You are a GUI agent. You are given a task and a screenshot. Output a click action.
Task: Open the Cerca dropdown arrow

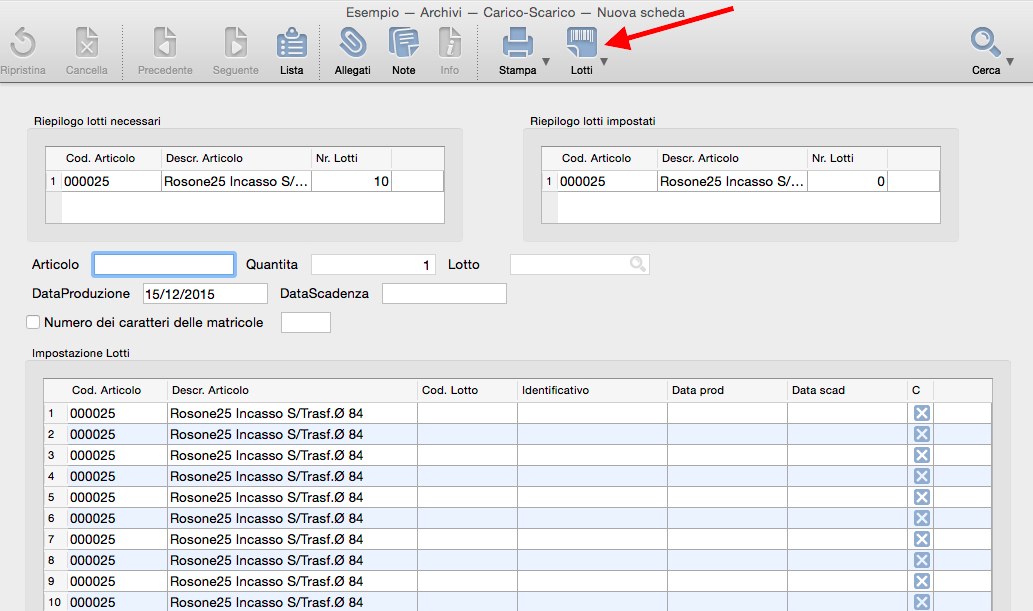coord(1010,62)
